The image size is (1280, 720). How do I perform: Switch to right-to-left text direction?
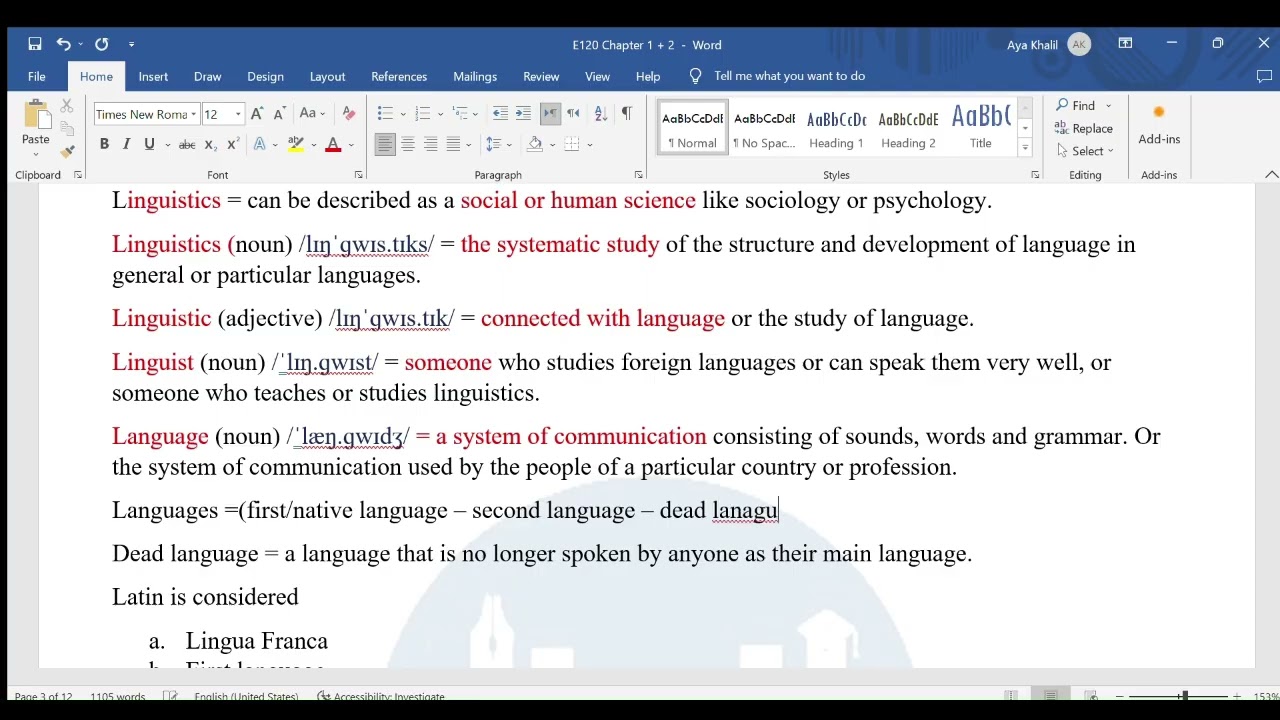[573, 114]
